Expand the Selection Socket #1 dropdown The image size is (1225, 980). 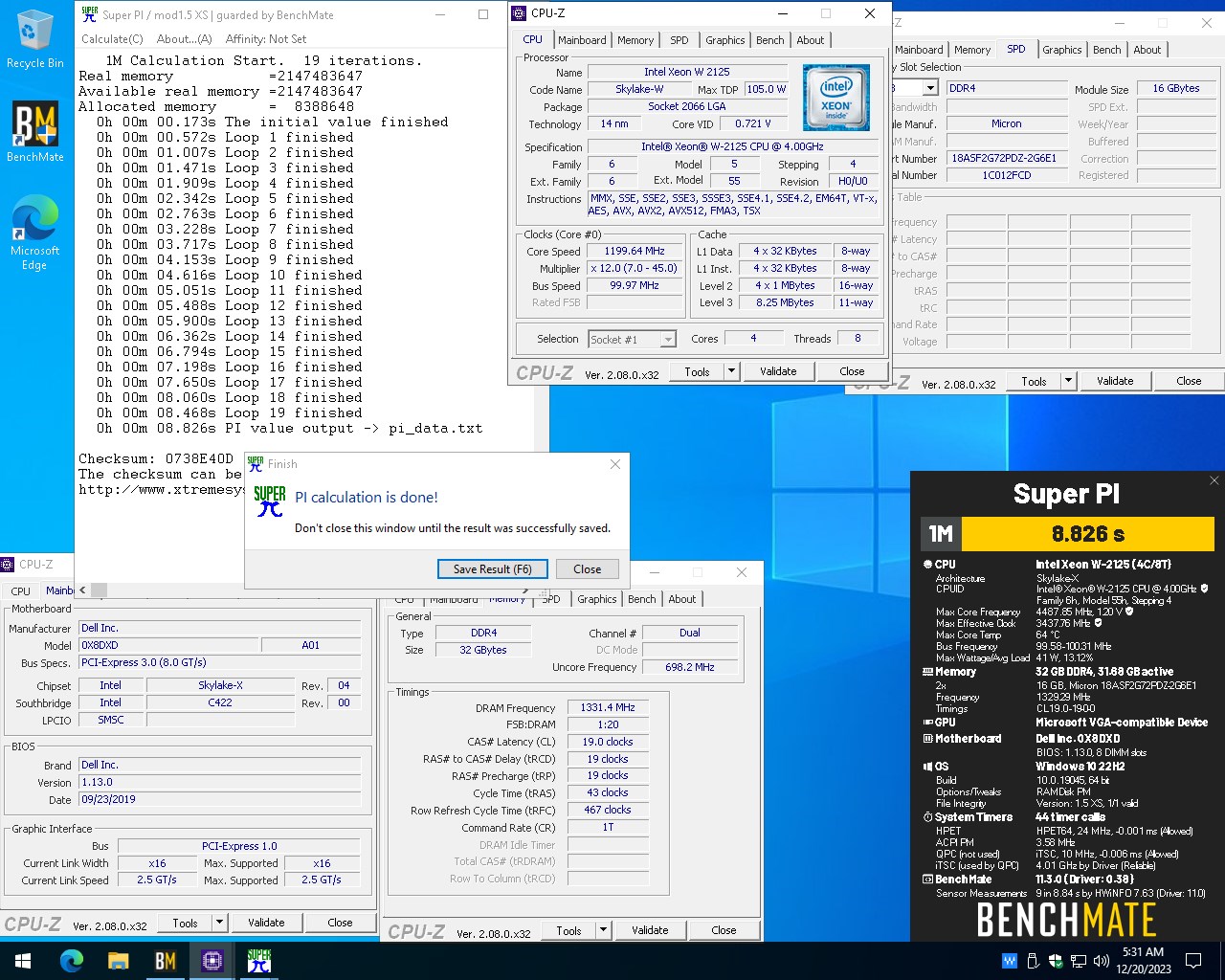click(668, 340)
